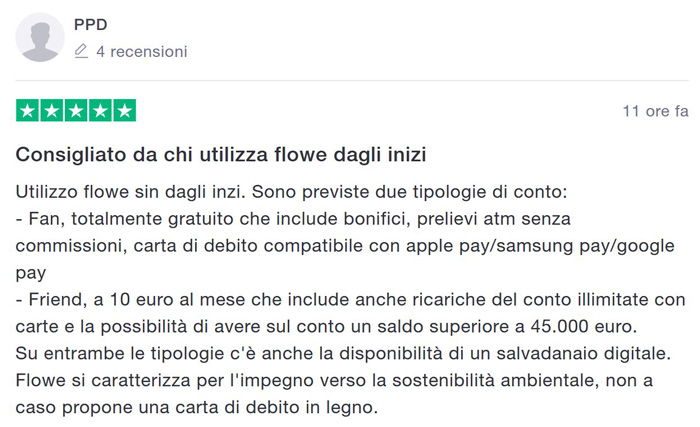
Task: Click the sentence about salvadanaio digitale
Action: pos(344,354)
